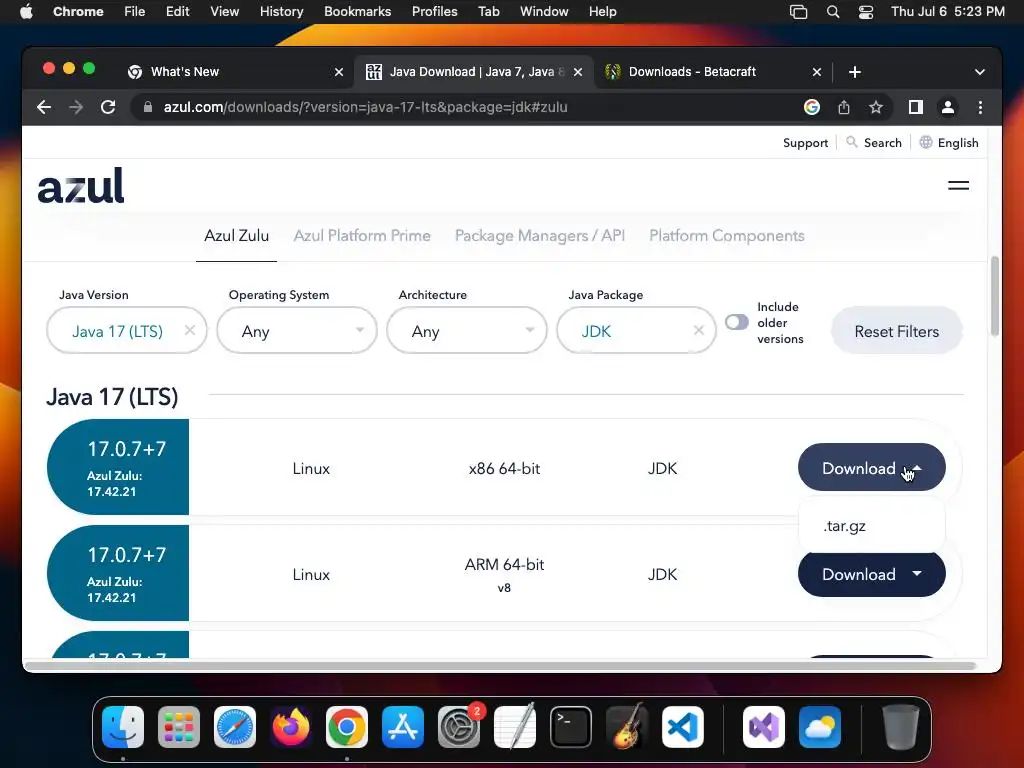Viewport: 1024px width, 768px height.
Task: Switch to the Azul Zulu tab
Action: coord(236,236)
